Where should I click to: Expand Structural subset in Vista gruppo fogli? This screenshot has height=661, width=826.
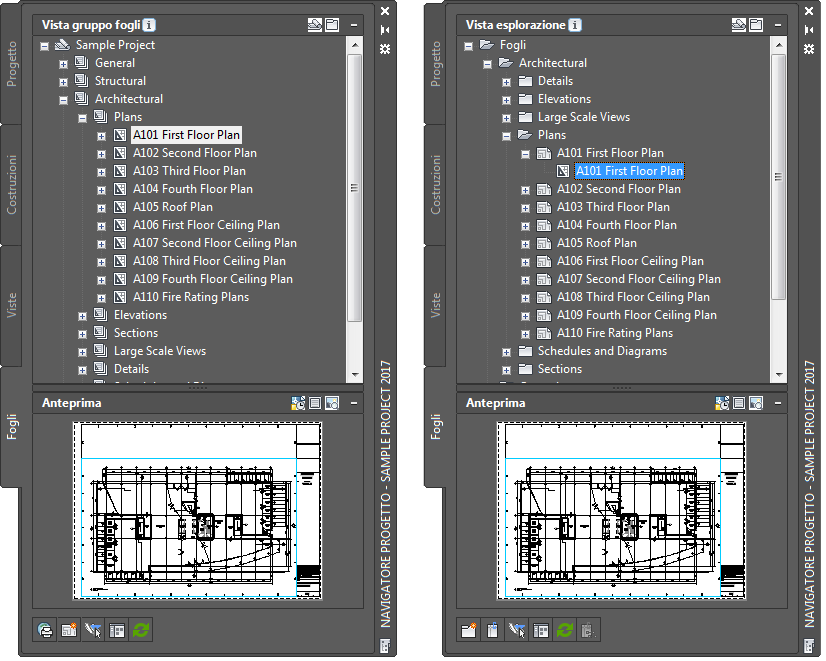pos(63,82)
